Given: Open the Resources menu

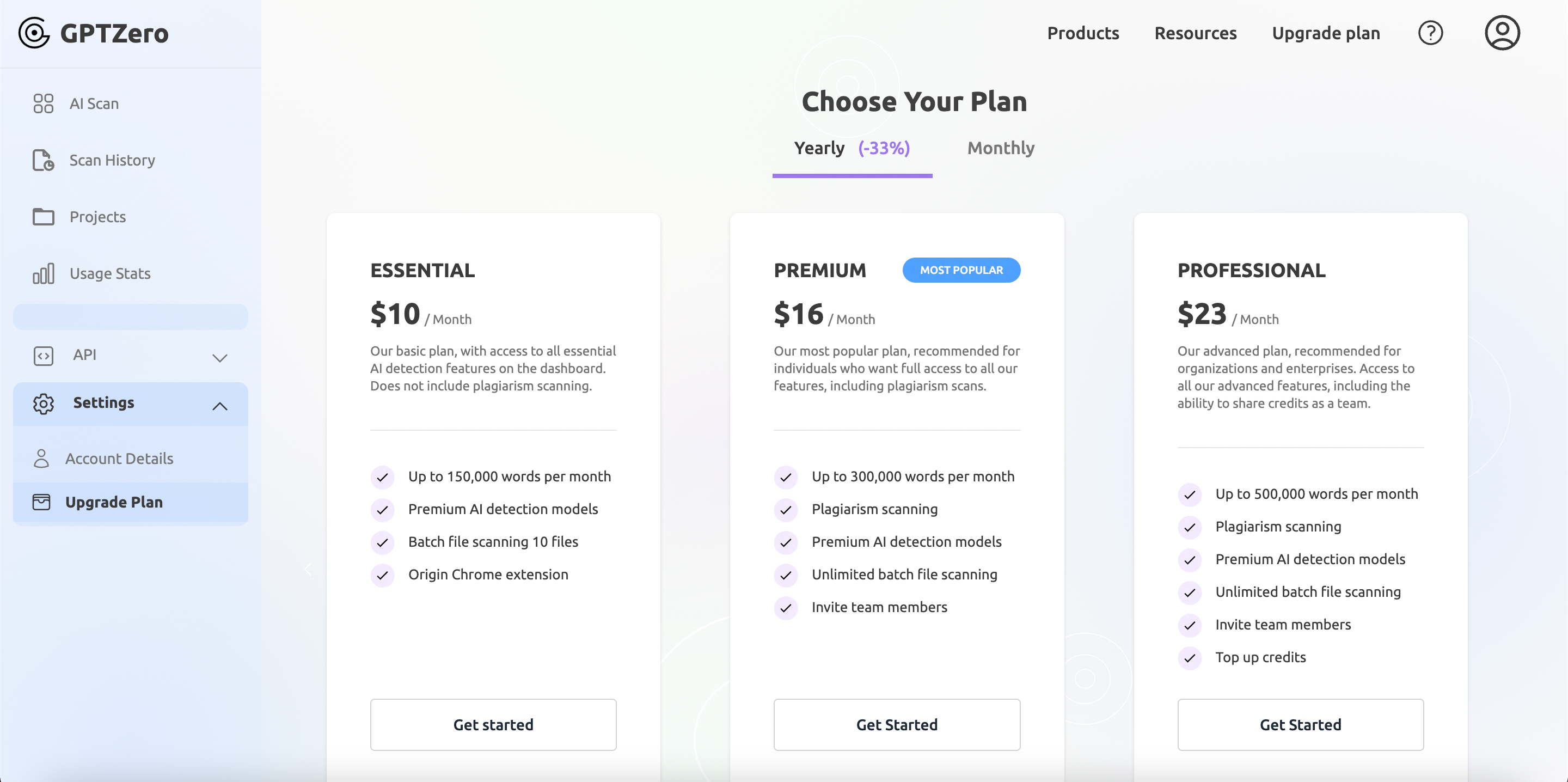Looking at the screenshot, I should (1195, 33).
